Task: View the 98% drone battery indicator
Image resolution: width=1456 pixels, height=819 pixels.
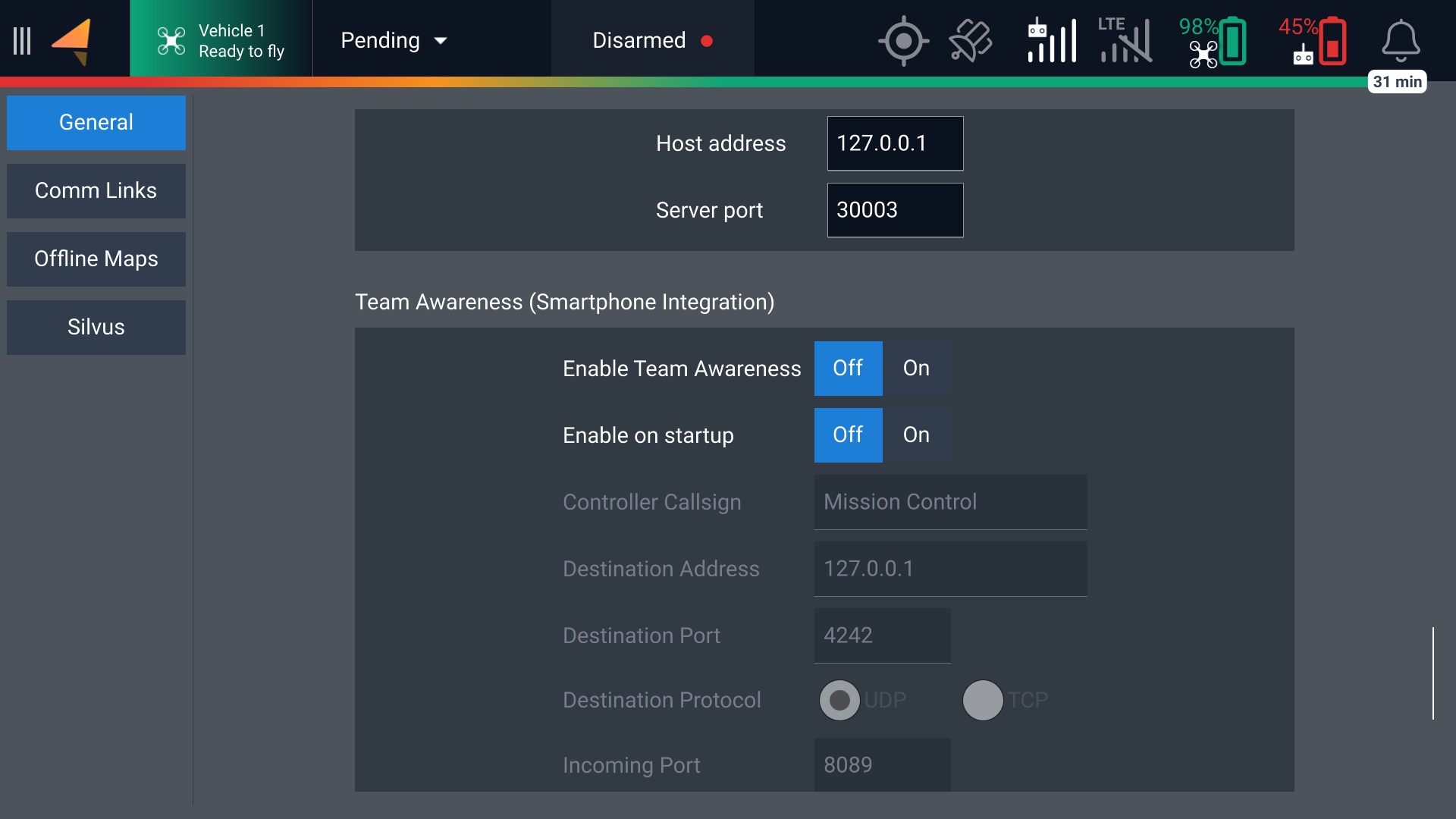Action: pos(1213,41)
